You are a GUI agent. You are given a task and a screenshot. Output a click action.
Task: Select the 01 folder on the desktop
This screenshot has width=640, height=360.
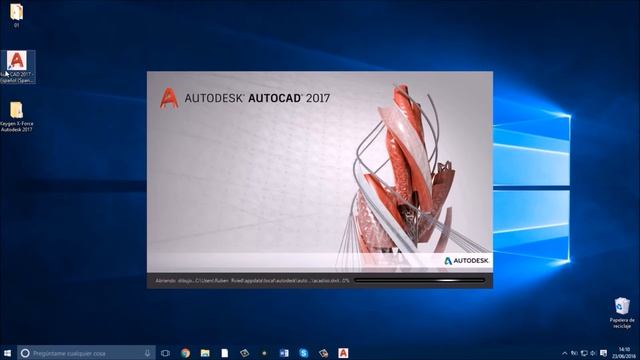[16, 16]
